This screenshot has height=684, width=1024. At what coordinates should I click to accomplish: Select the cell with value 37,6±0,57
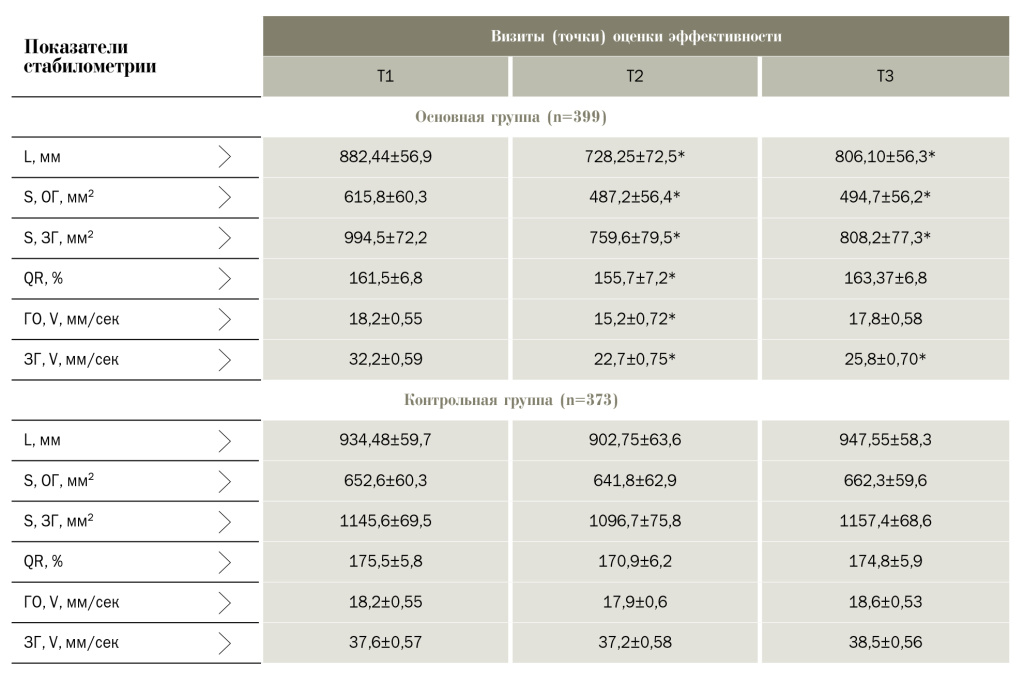(385, 642)
